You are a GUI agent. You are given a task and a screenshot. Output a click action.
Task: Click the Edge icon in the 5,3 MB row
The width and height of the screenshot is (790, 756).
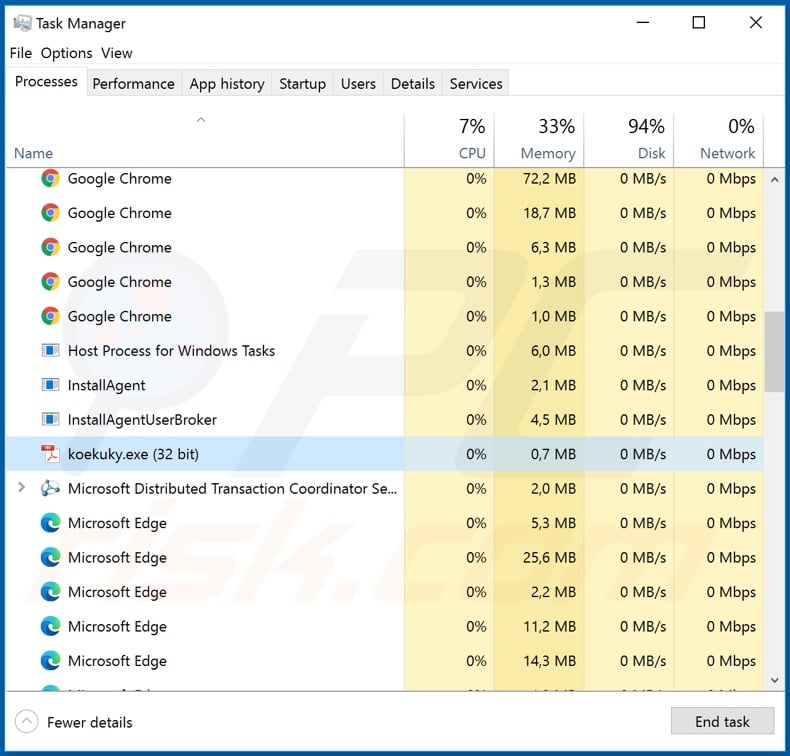tap(50, 523)
